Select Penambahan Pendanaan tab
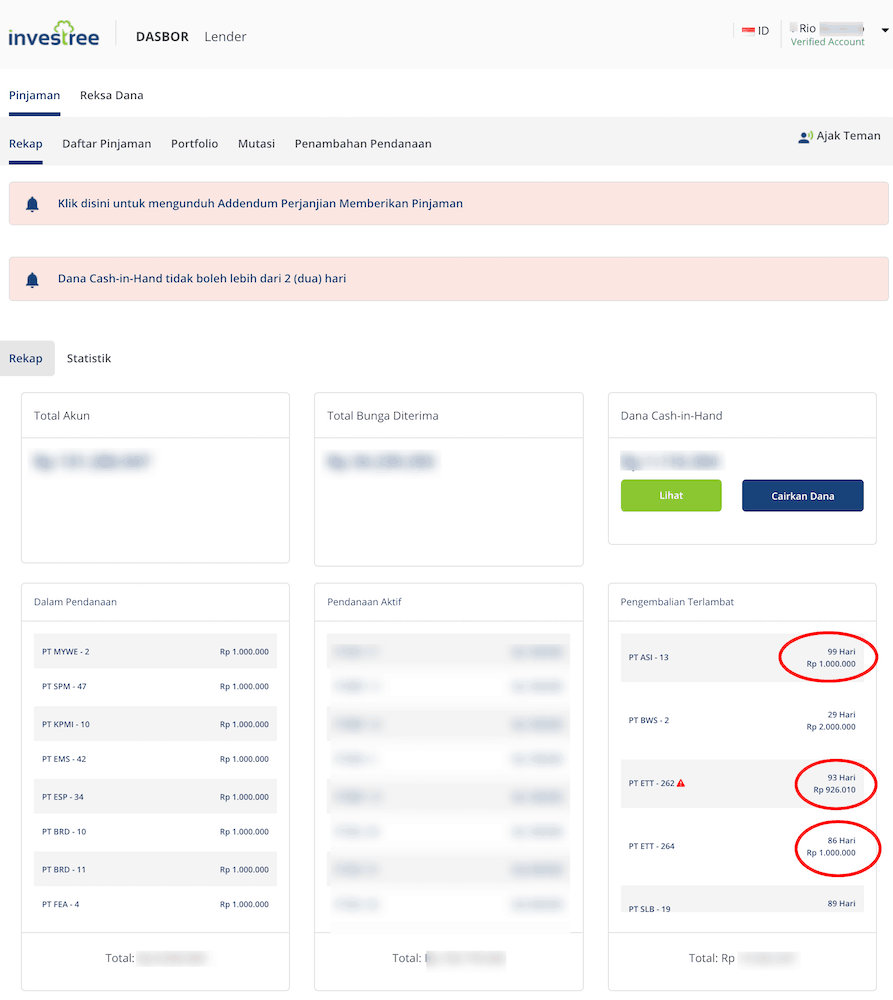 coord(363,144)
